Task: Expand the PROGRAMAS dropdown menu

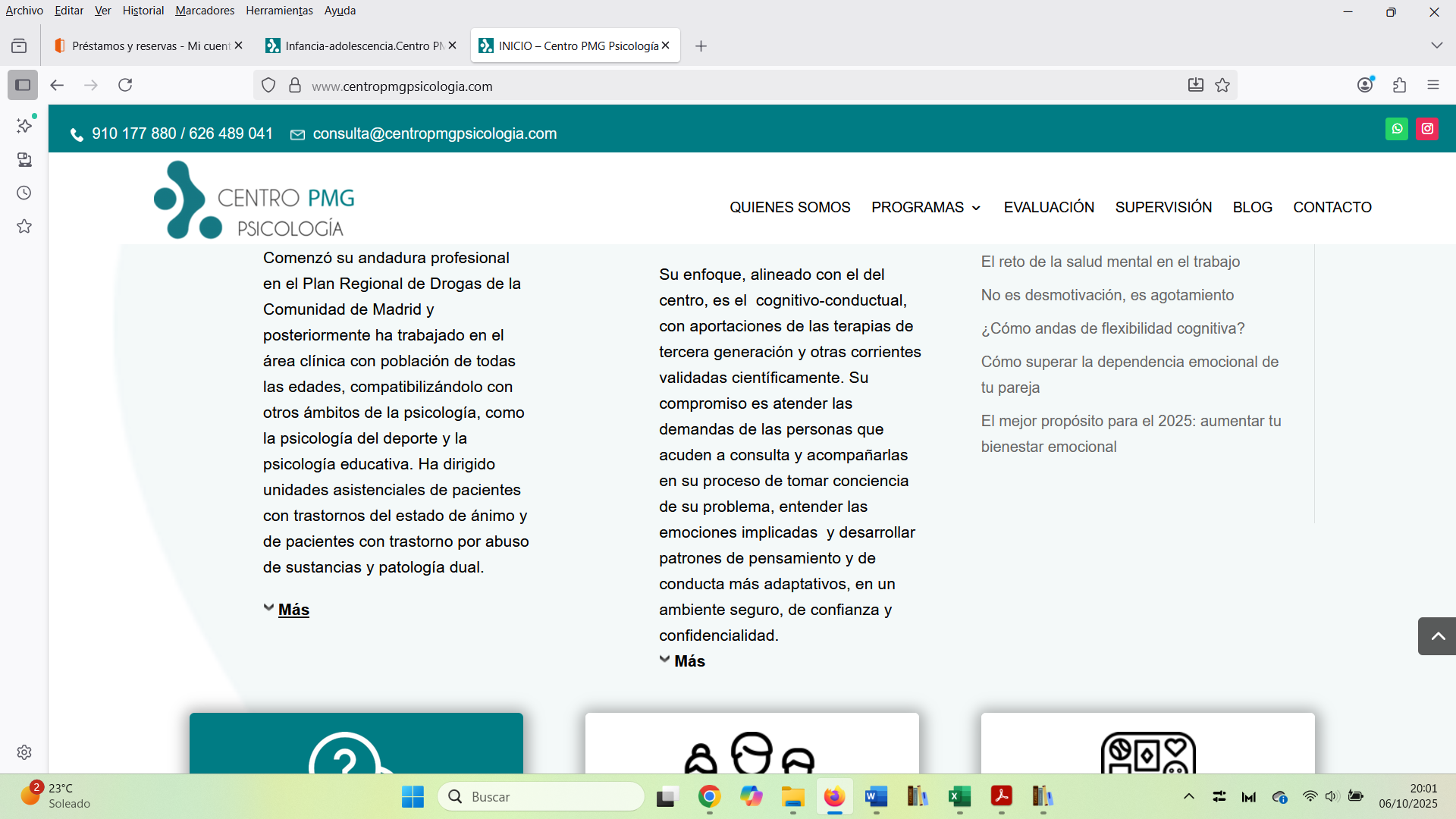Action: tap(925, 208)
